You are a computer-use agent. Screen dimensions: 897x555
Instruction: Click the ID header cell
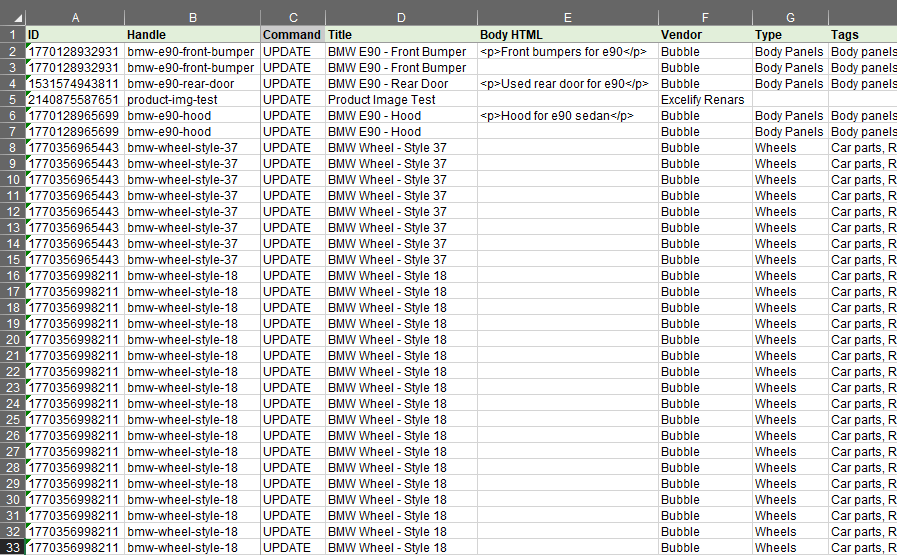75,35
